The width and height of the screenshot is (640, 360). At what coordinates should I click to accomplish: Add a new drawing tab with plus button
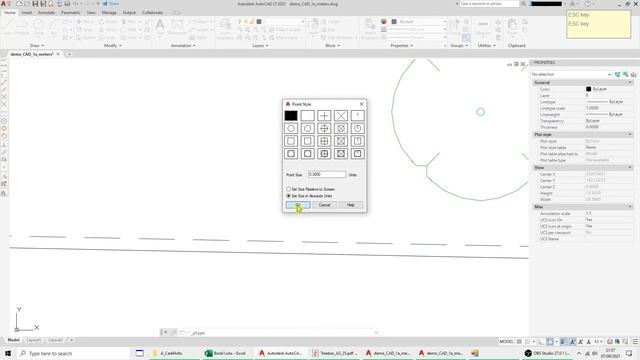click(x=69, y=54)
